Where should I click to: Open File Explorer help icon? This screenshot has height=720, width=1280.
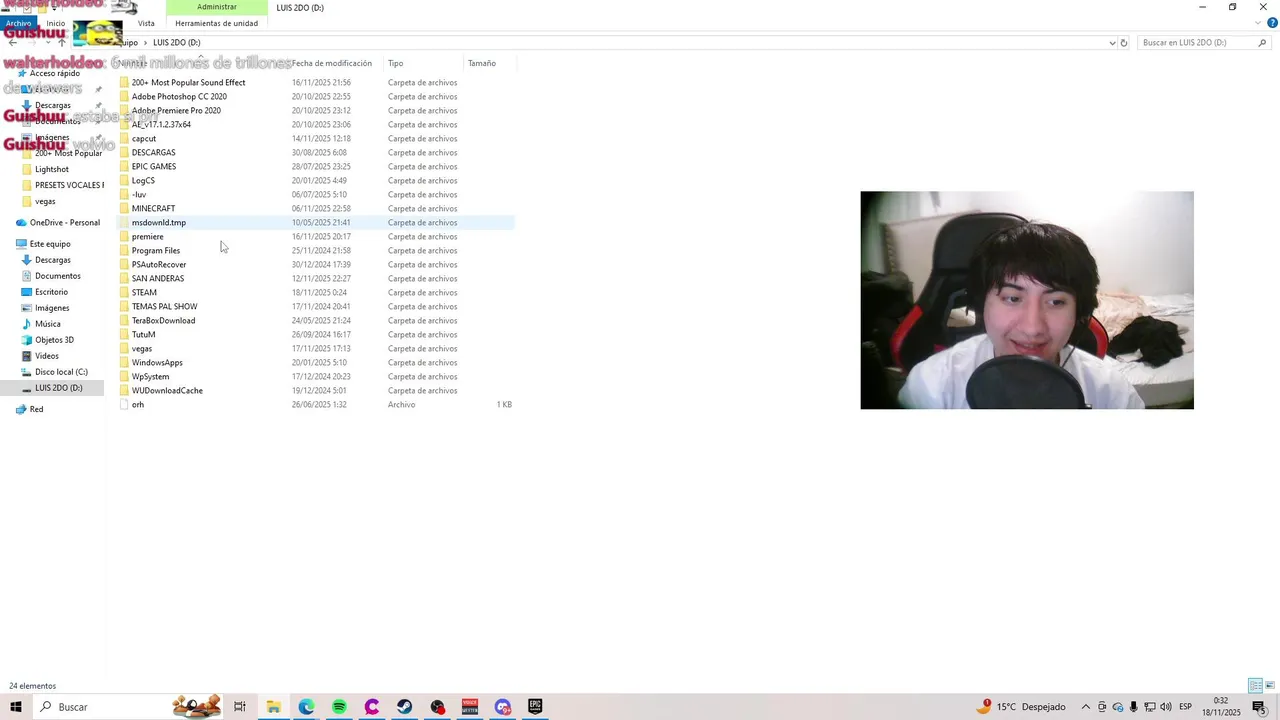point(1272,23)
